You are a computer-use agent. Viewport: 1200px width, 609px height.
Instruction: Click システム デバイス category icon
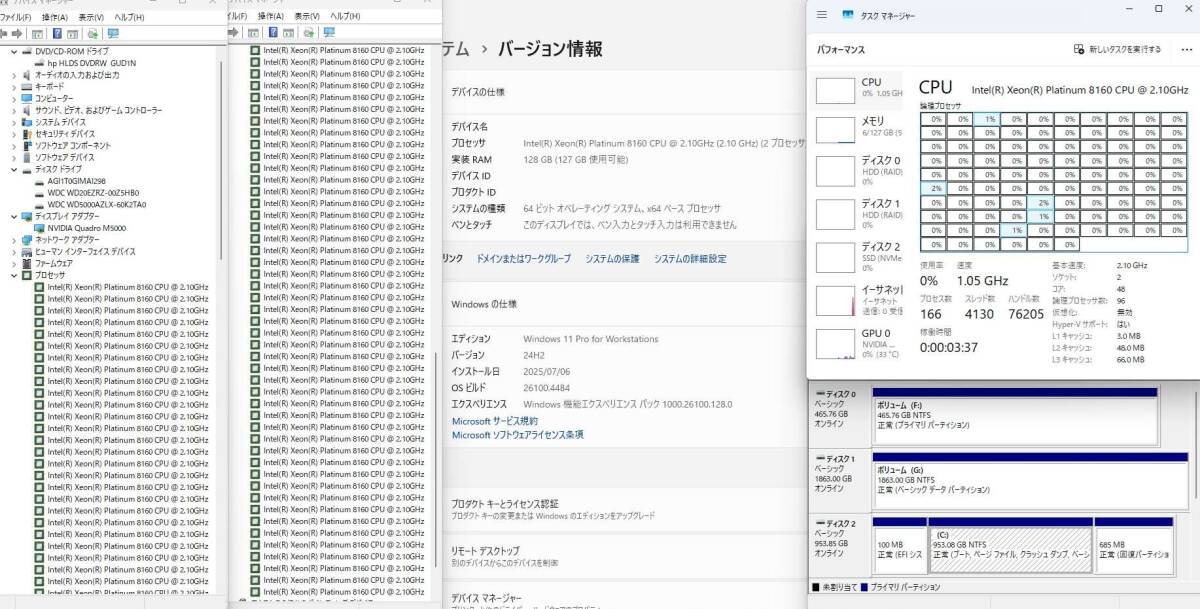tap(27, 122)
